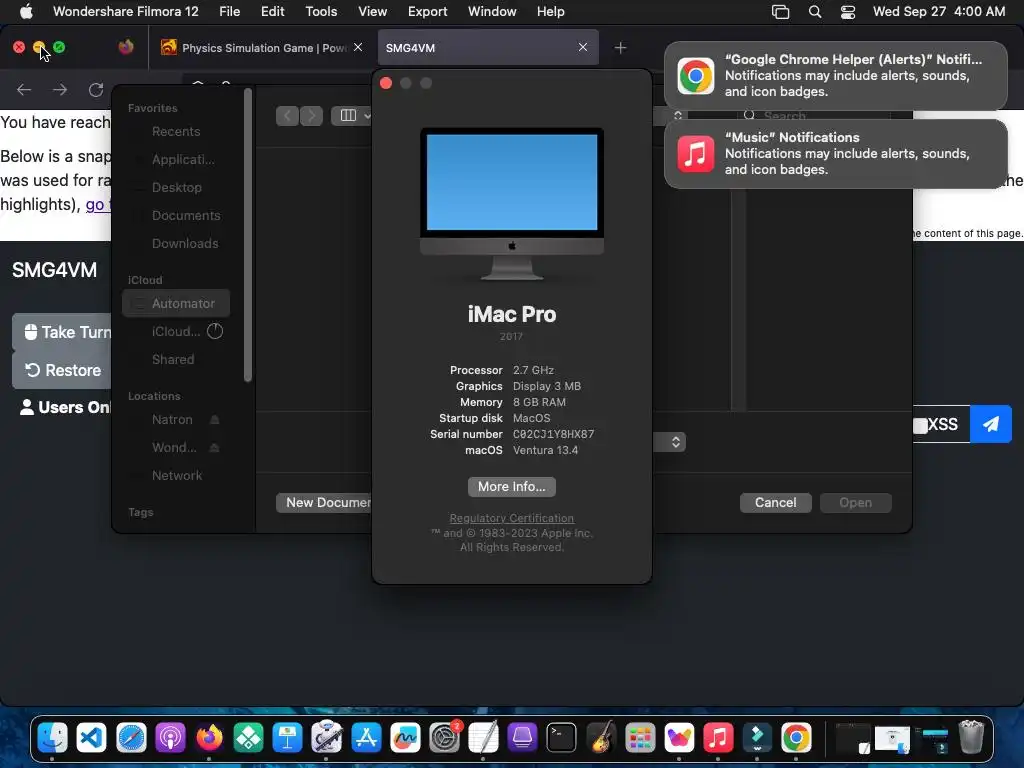Select Network under Locations

(176, 475)
